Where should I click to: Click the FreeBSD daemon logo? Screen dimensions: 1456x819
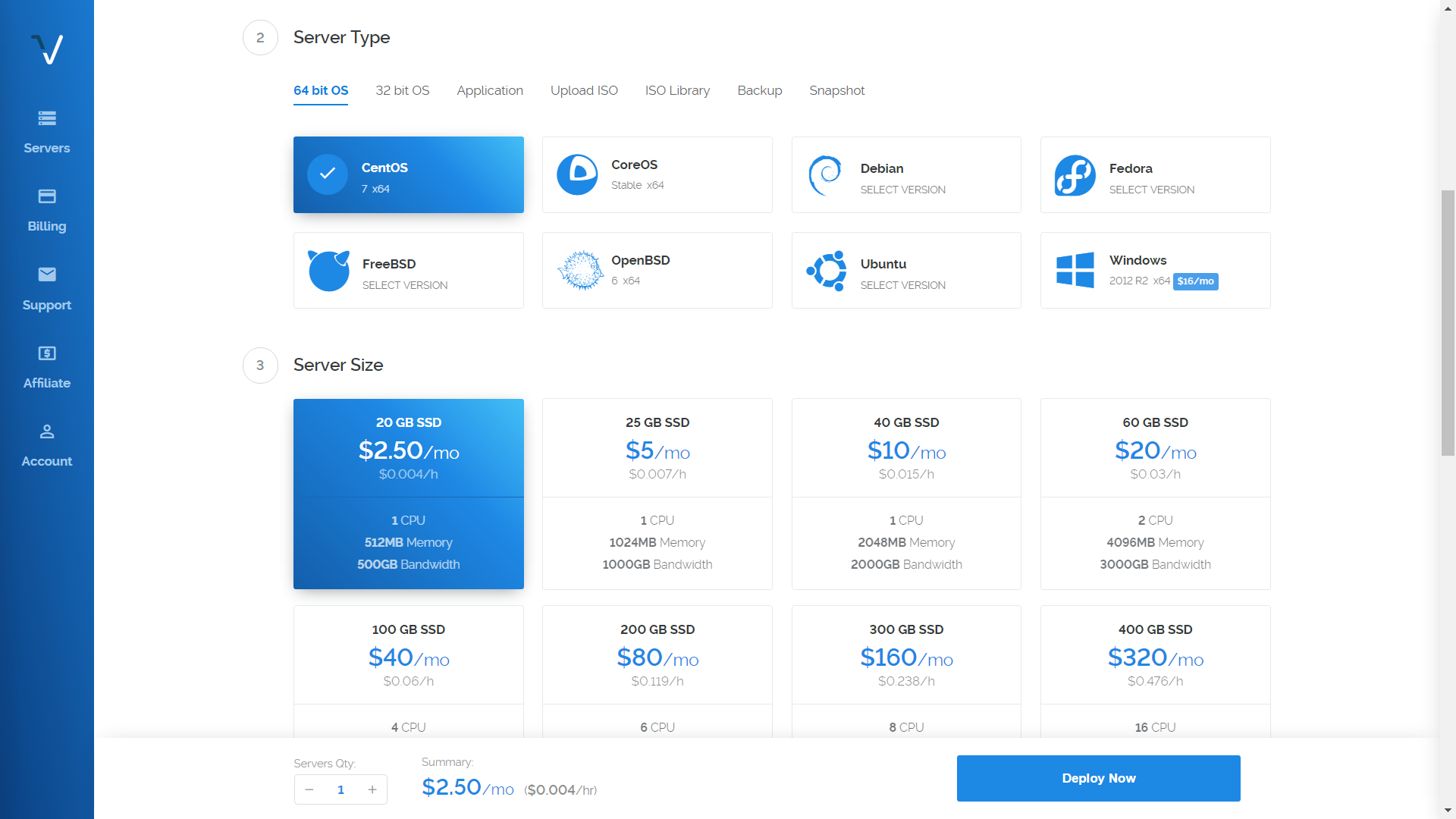pos(328,270)
